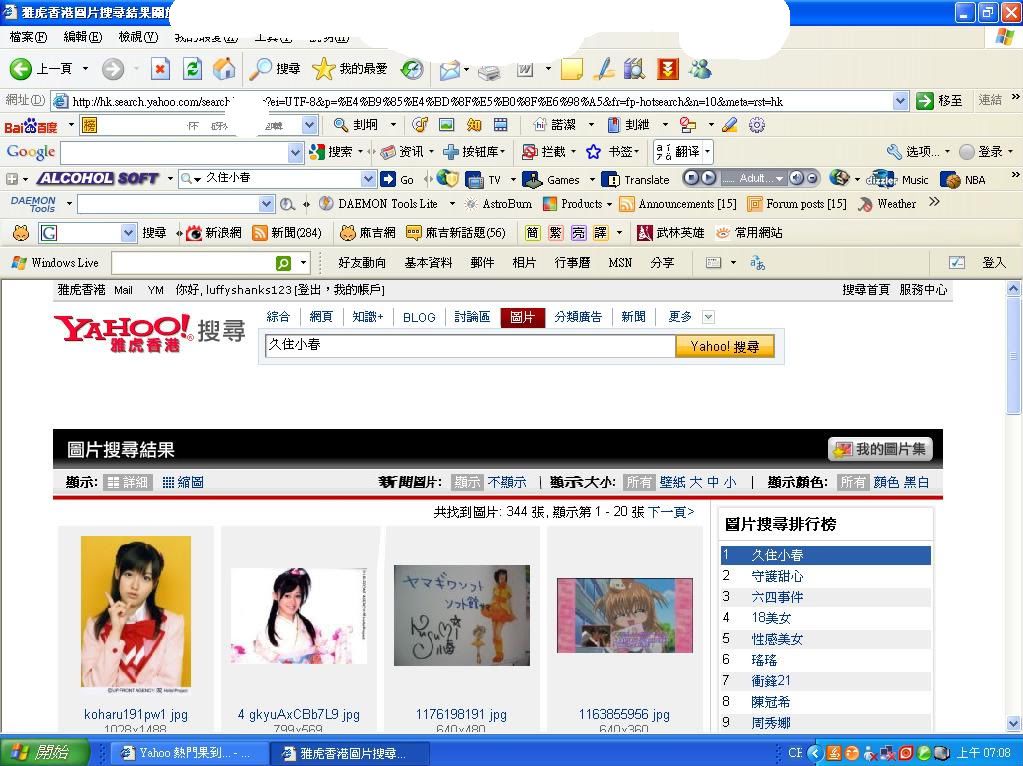This screenshot has width=1023, height=766.
Task: Open 編輯(E) menu
Action: pyautogui.click(x=82, y=37)
